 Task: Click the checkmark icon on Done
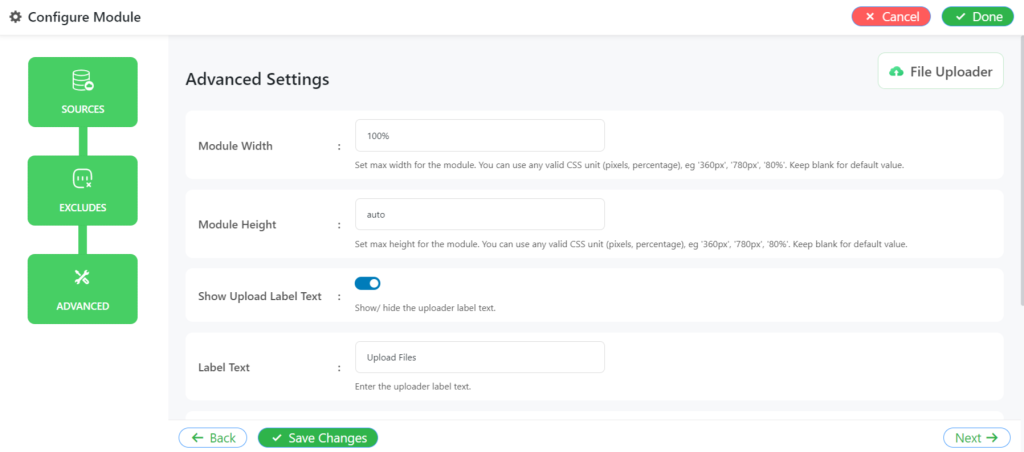pos(960,17)
